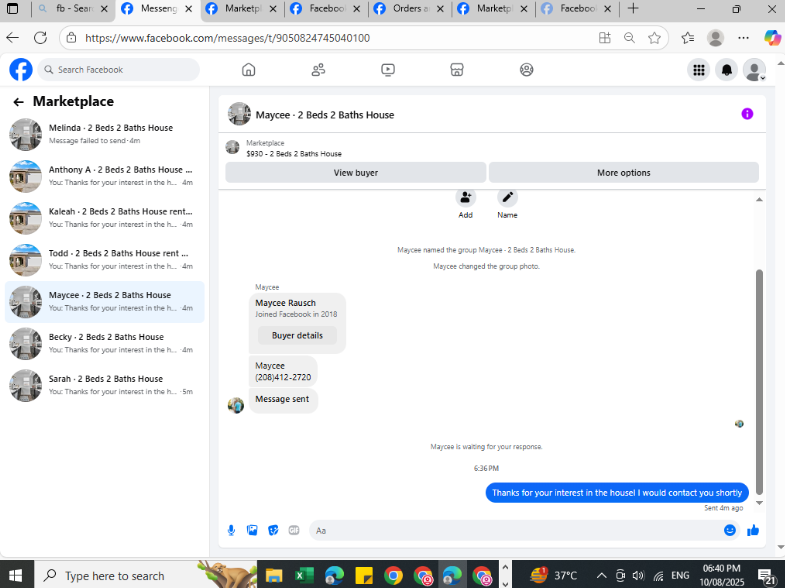785x588 pixels.
Task: Open Todd 2 Beds 2 Baths conversation
Action: click(x=104, y=260)
